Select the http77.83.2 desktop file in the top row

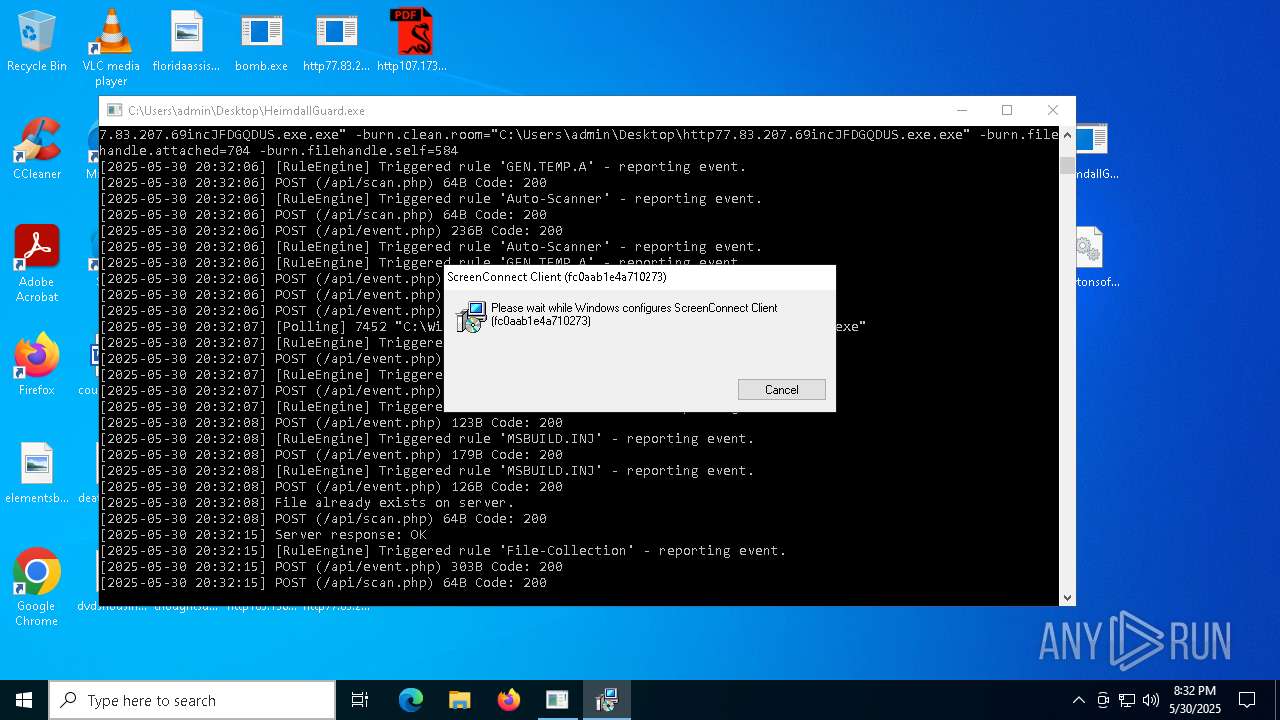pyautogui.click(x=336, y=42)
